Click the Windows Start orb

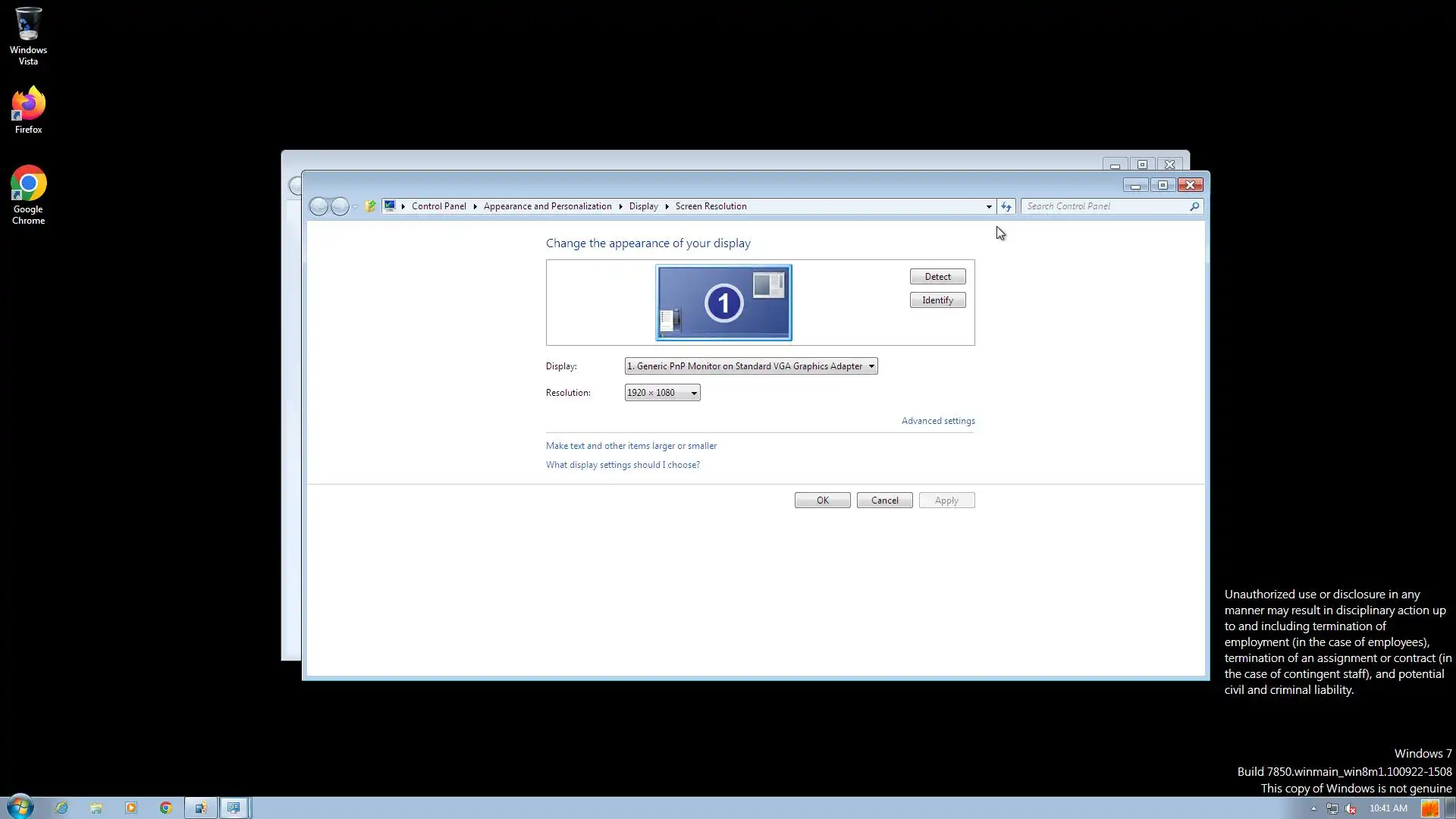pyautogui.click(x=20, y=807)
